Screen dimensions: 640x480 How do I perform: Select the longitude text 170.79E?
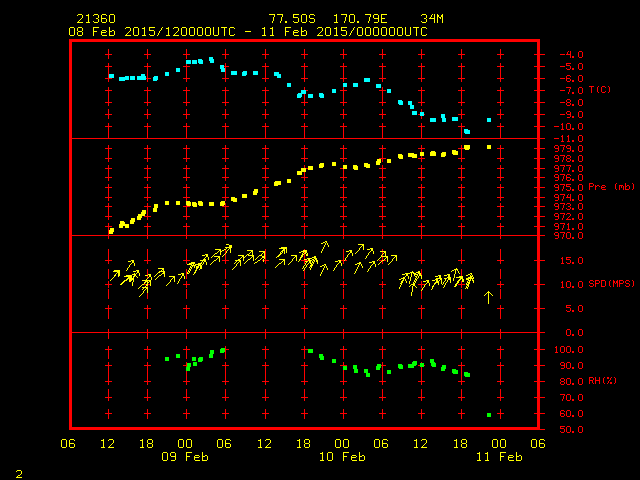click(x=360, y=19)
